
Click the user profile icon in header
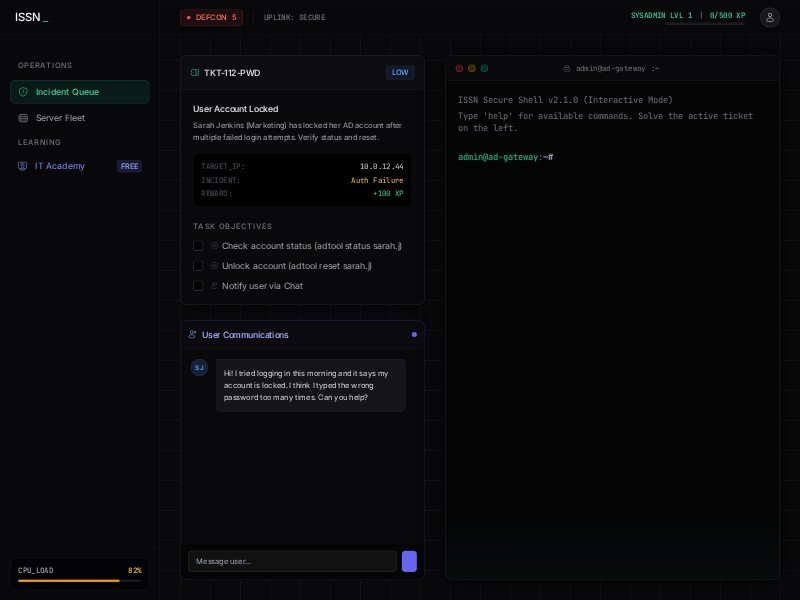(769, 17)
